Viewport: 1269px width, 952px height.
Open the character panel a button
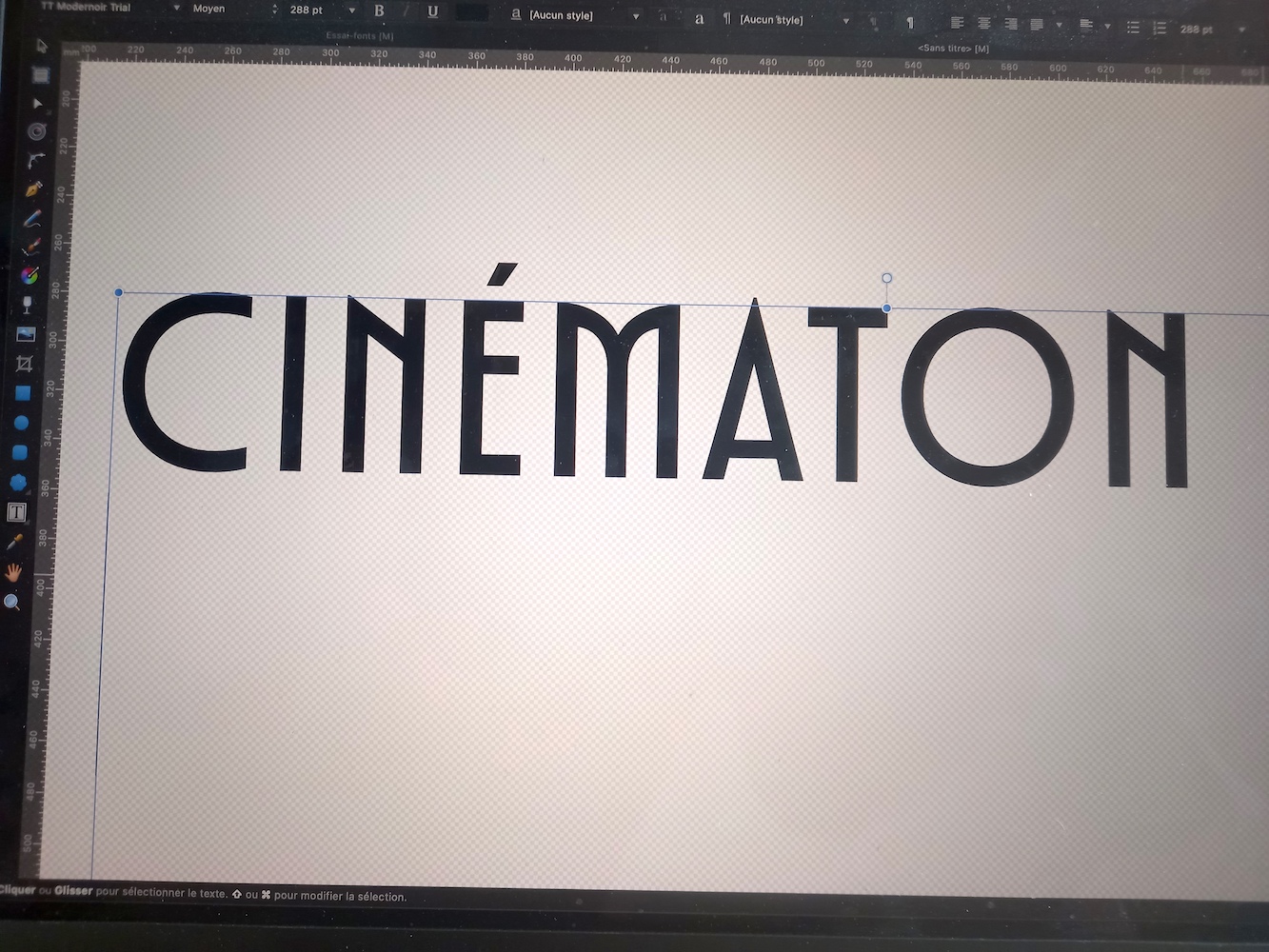click(700, 19)
